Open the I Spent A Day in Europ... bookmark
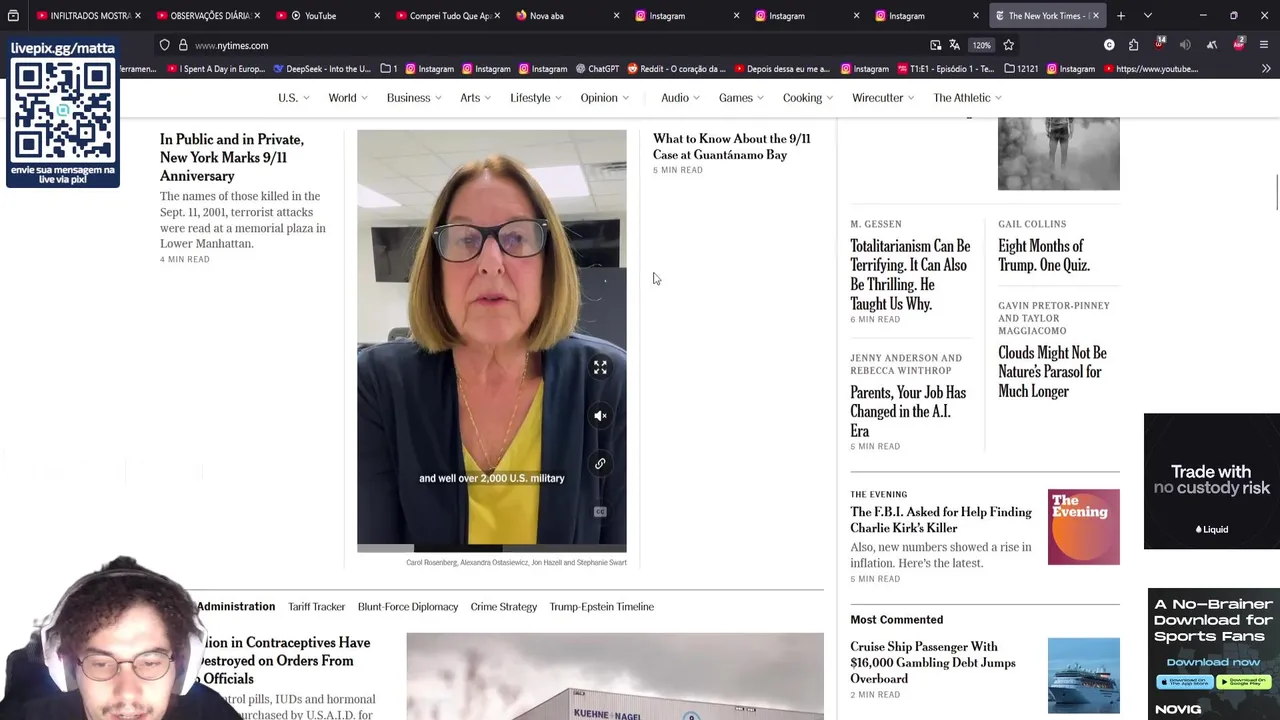 click(216, 69)
